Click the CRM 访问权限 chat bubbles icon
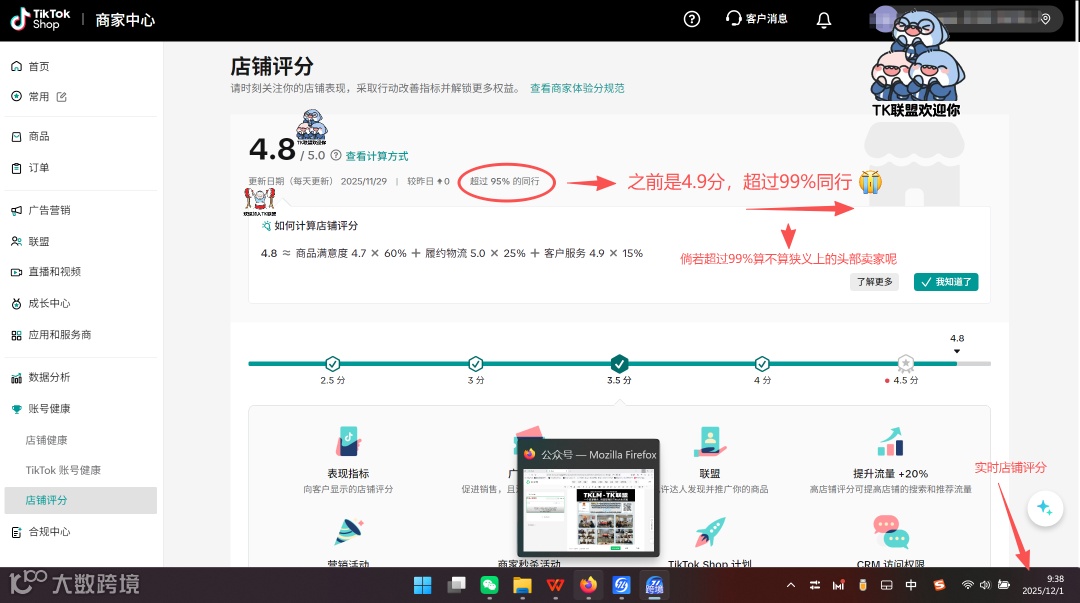1080x603 pixels. pos(891,532)
